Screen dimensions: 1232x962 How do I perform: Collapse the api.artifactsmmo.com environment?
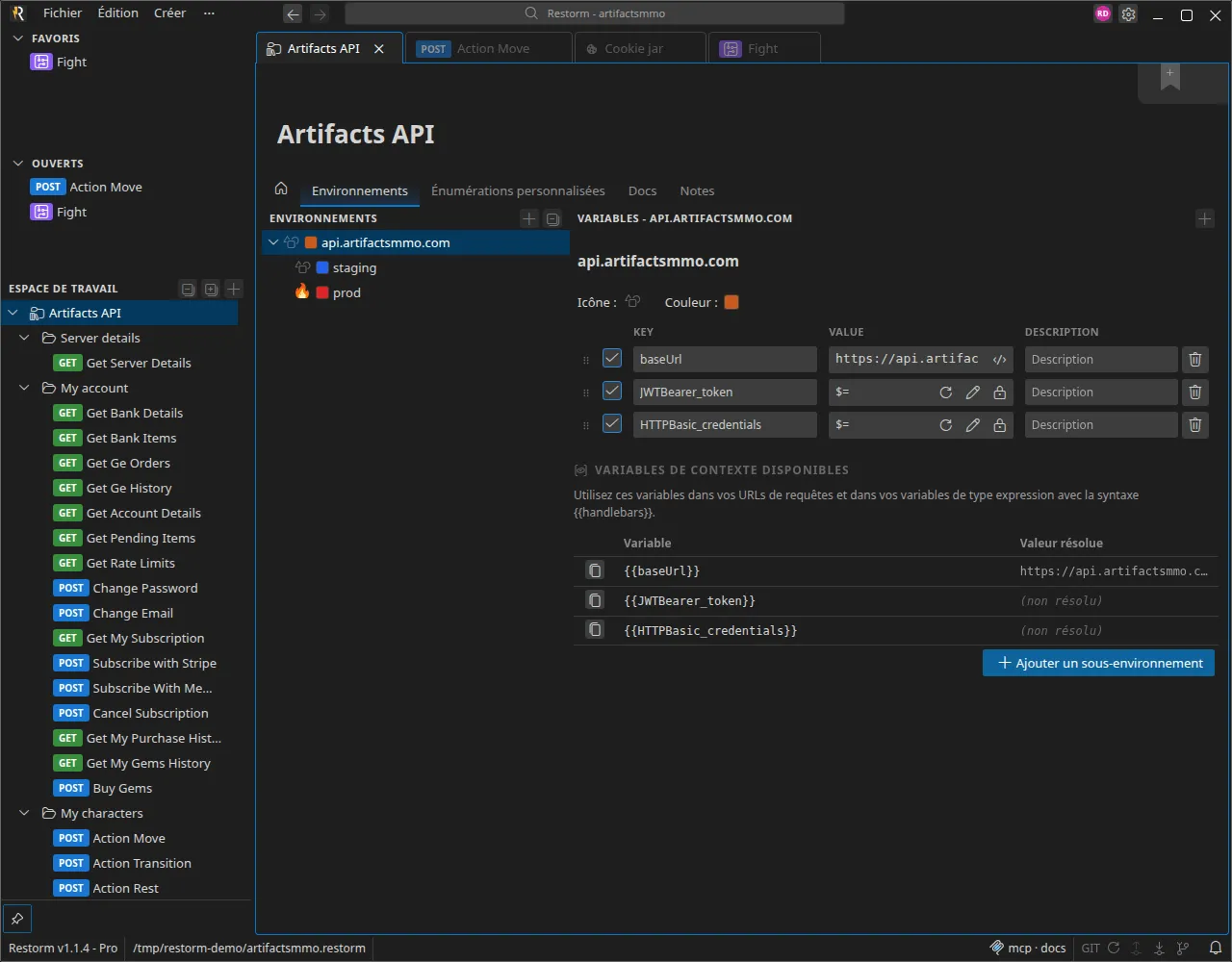point(273,243)
